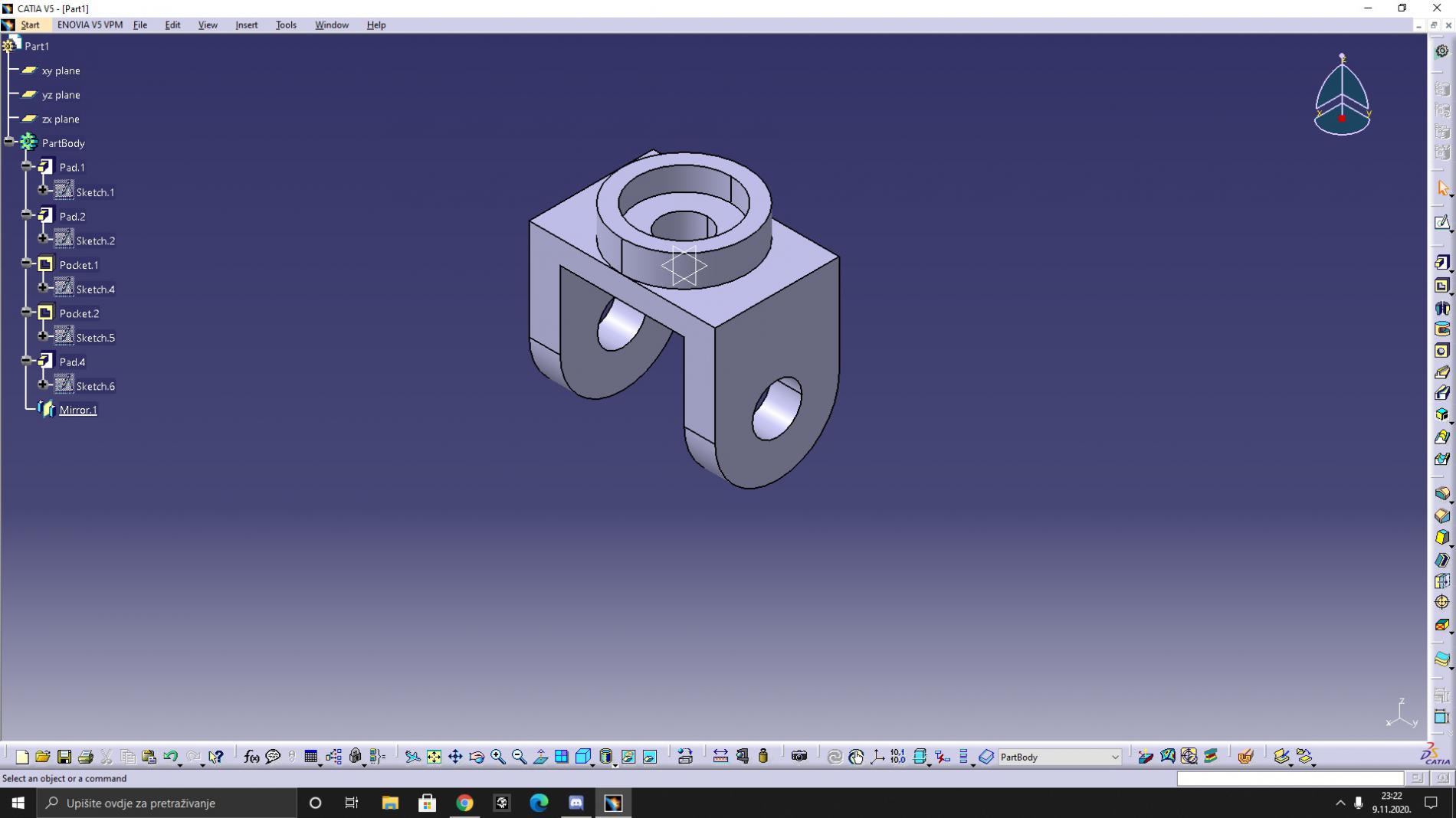Click the Save icon in bottom toolbar
Screen dimensions: 1456x818
coord(64,757)
